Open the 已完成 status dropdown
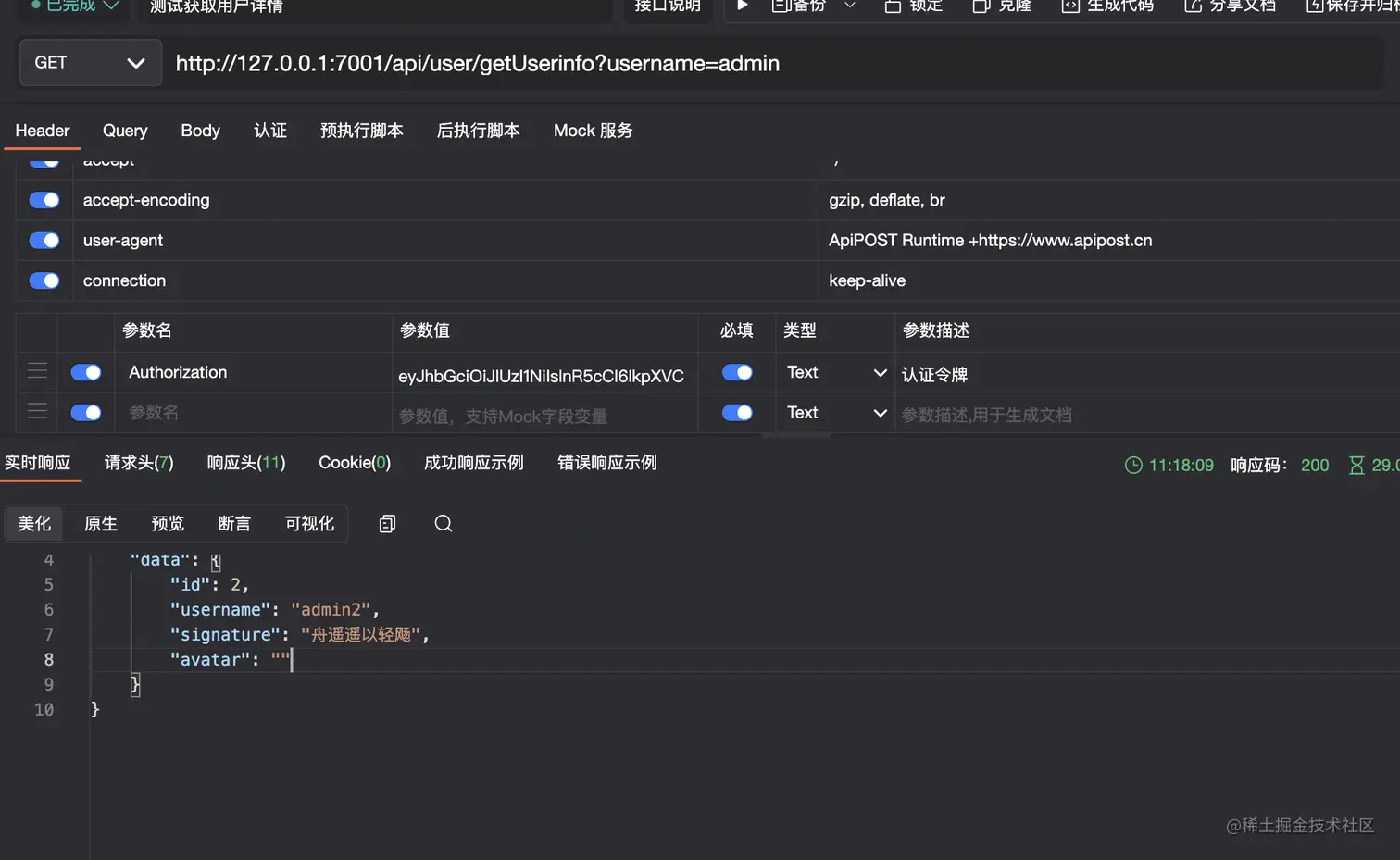Image resolution: width=1400 pixels, height=860 pixels. (x=75, y=6)
